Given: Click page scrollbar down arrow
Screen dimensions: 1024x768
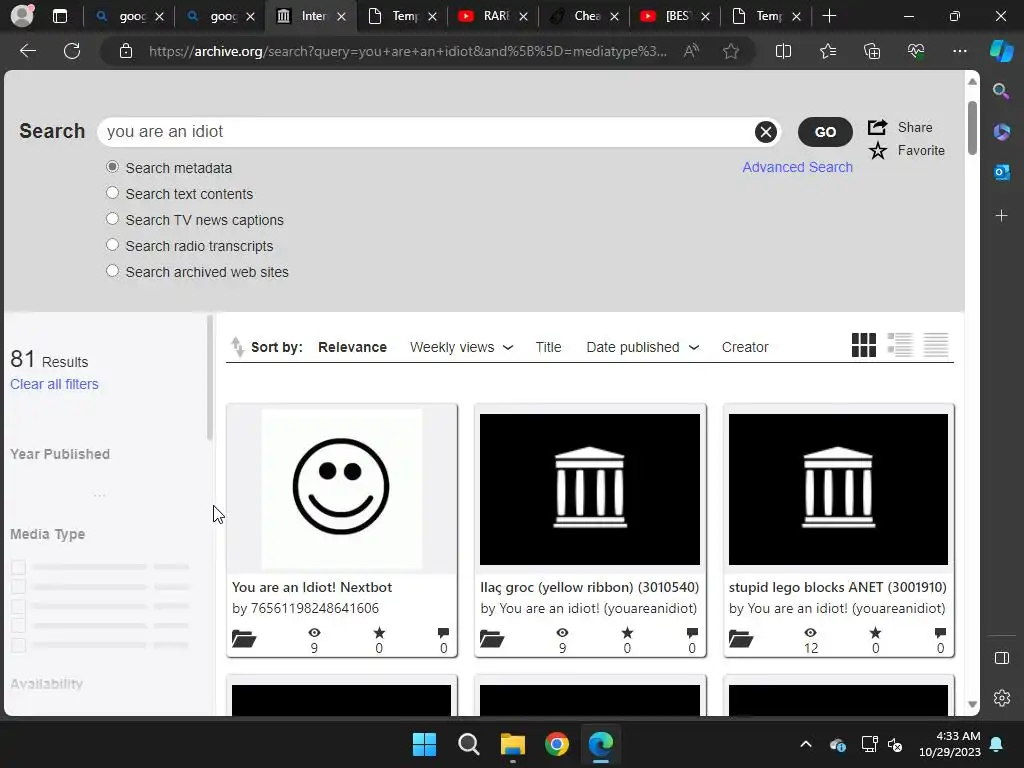Looking at the screenshot, I should (x=972, y=704).
